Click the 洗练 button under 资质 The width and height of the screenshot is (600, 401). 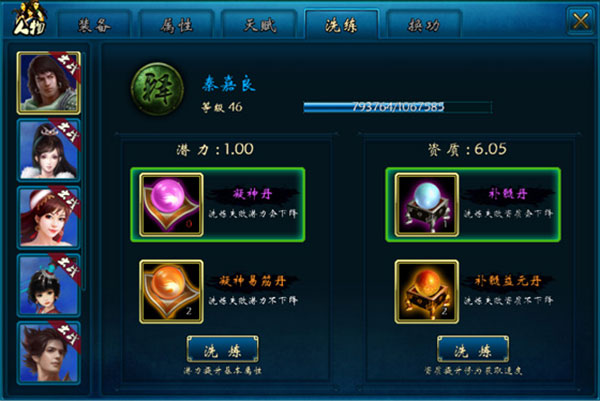click(x=473, y=349)
